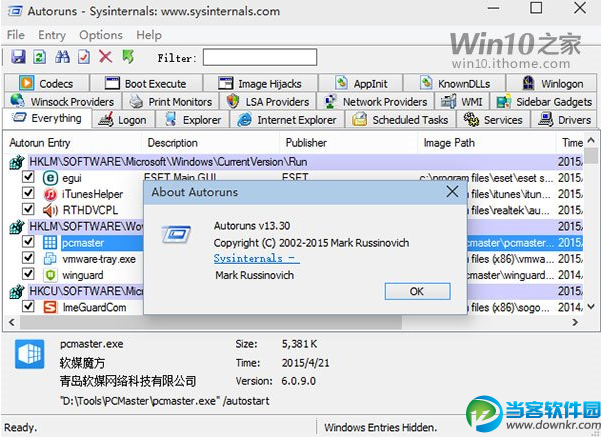Image resolution: width=602 pixels, height=439 pixels.
Task: Click the registry icon beside HKCU\SOFTWARE key
Action: point(17,291)
